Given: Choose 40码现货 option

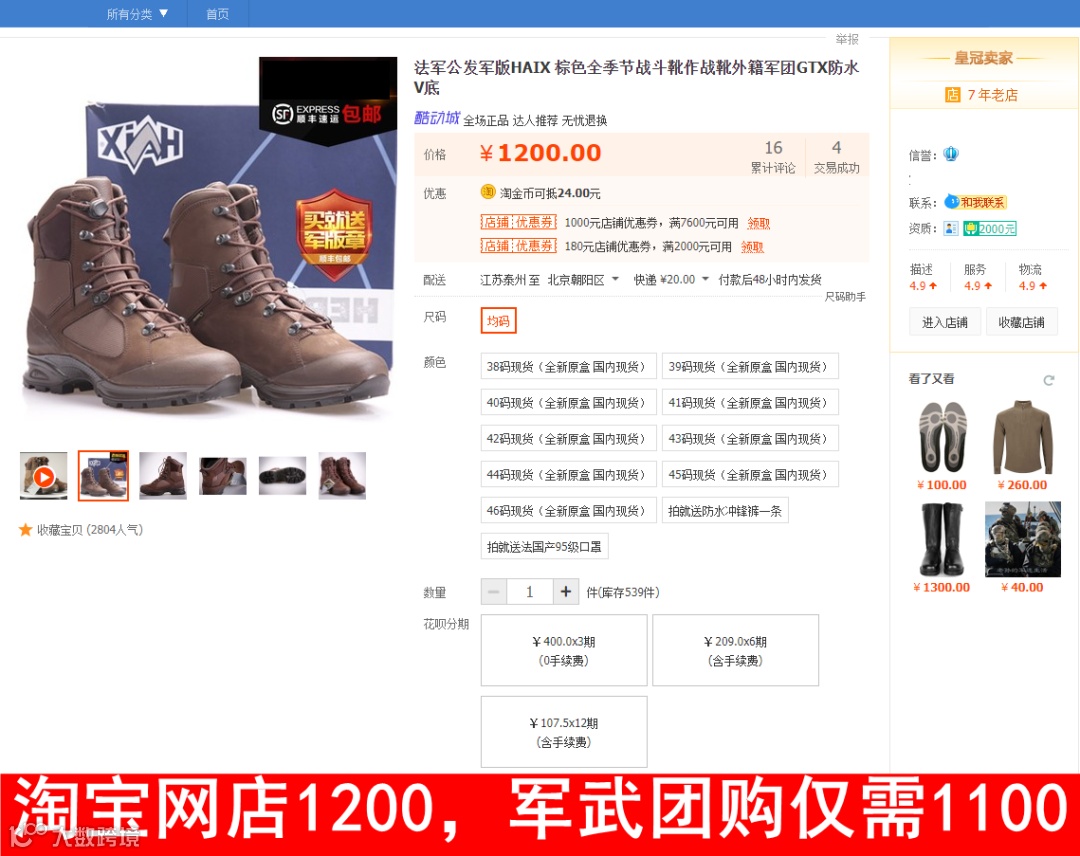Looking at the screenshot, I should click(x=568, y=402).
